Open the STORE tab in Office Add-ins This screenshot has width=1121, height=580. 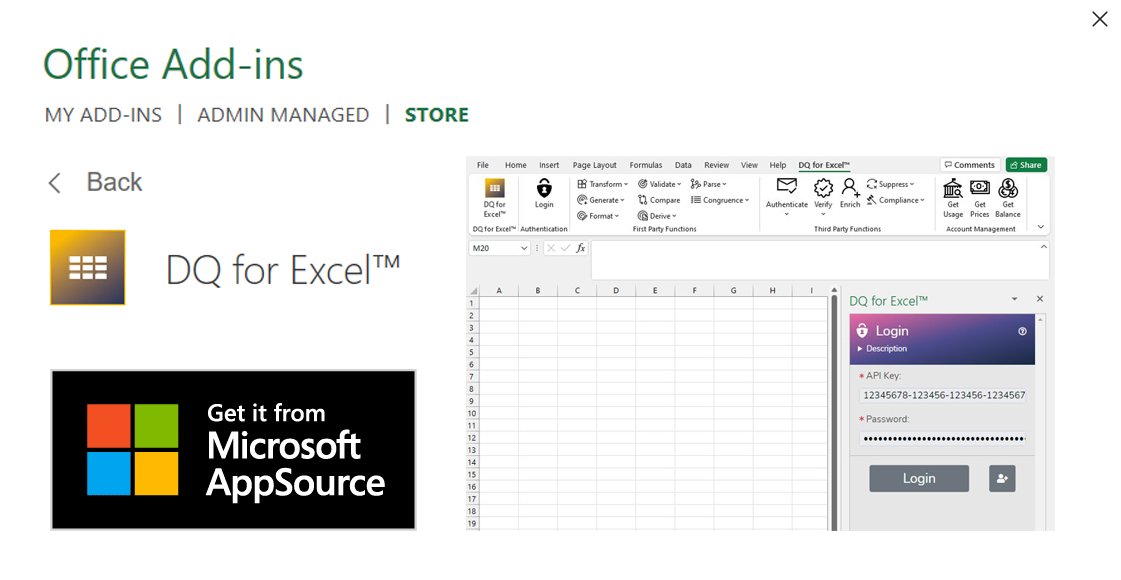pos(436,114)
